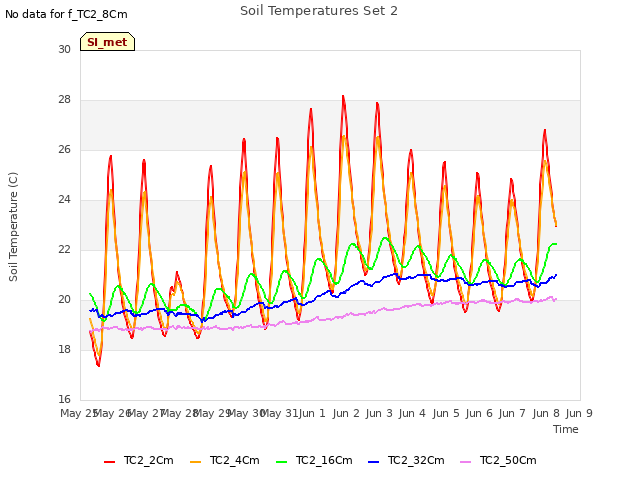Click the y-axis value 28
The image size is (640, 480).
pyautogui.click(x=64, y=100)
